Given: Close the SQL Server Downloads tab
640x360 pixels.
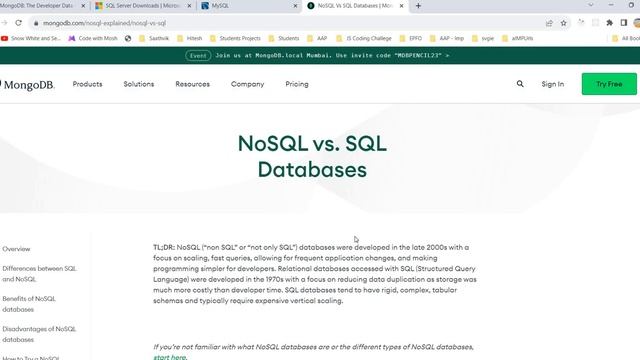Looking at the screenshot, I should click(189, 6).
